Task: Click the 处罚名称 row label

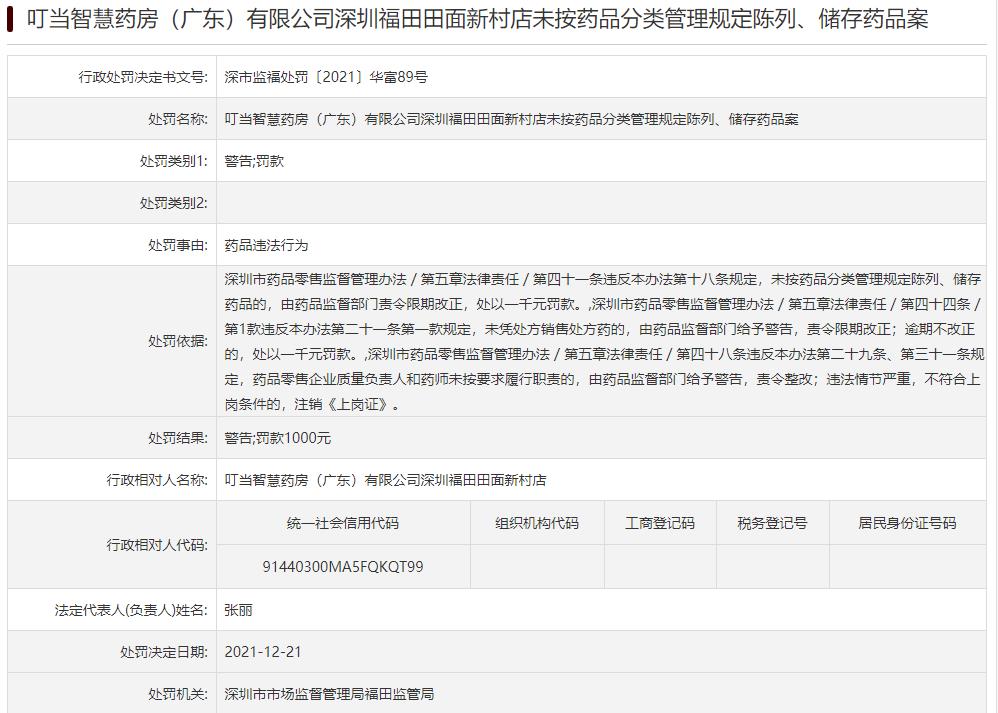Action: 178,119
